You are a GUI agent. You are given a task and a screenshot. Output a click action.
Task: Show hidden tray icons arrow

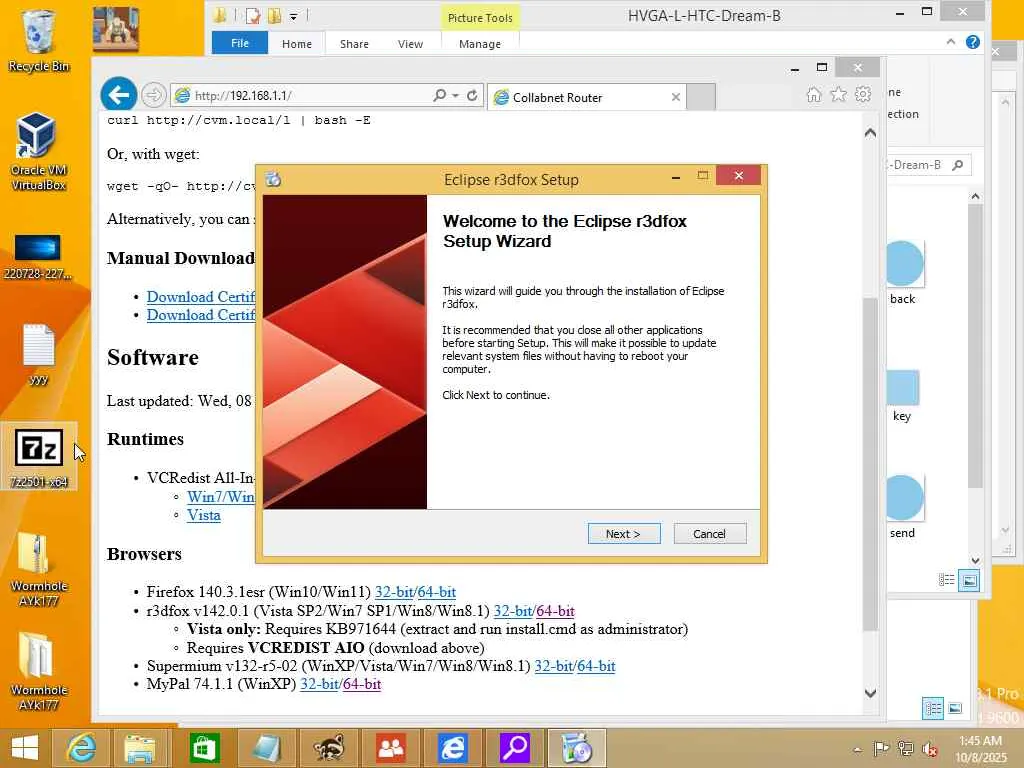coord(857,750)
